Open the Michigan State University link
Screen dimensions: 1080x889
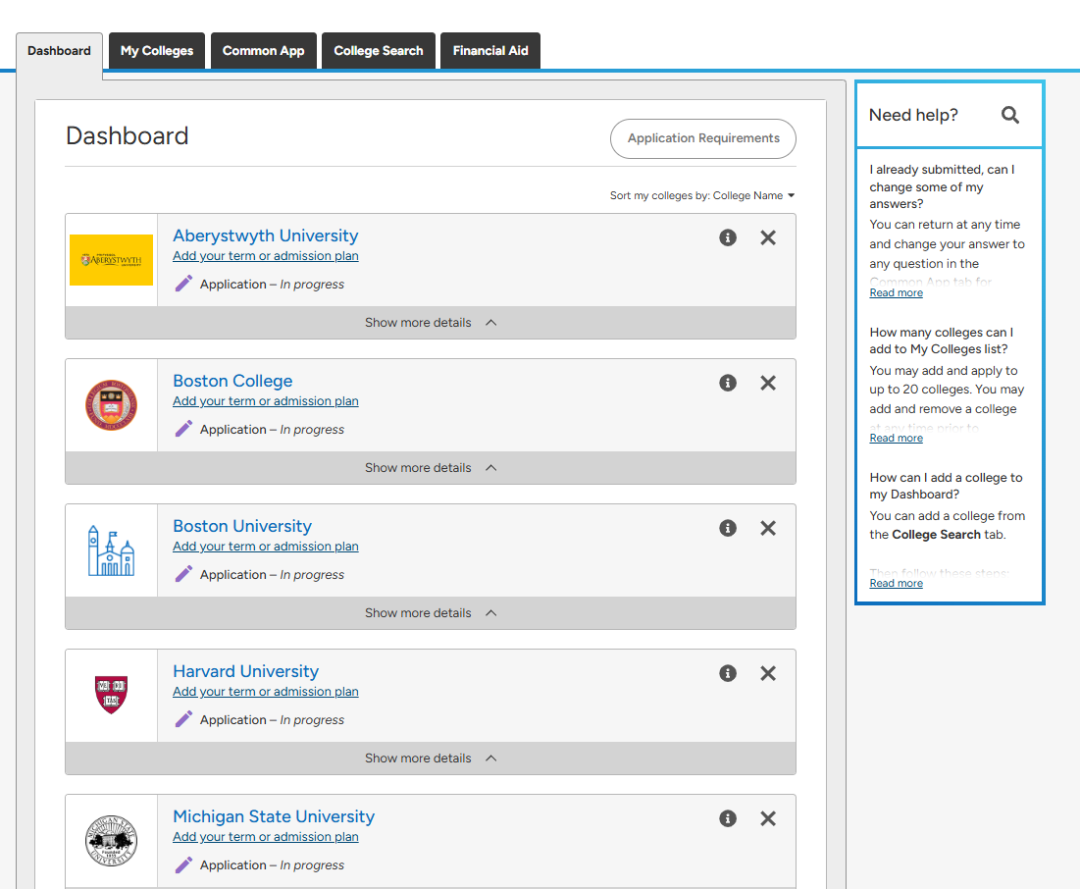click(x=274, y=817)
